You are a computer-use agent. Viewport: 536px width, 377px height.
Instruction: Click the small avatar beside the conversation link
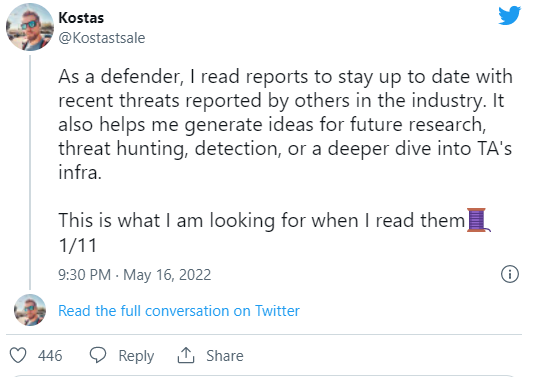pyautogui.click(x=30, y=310)
